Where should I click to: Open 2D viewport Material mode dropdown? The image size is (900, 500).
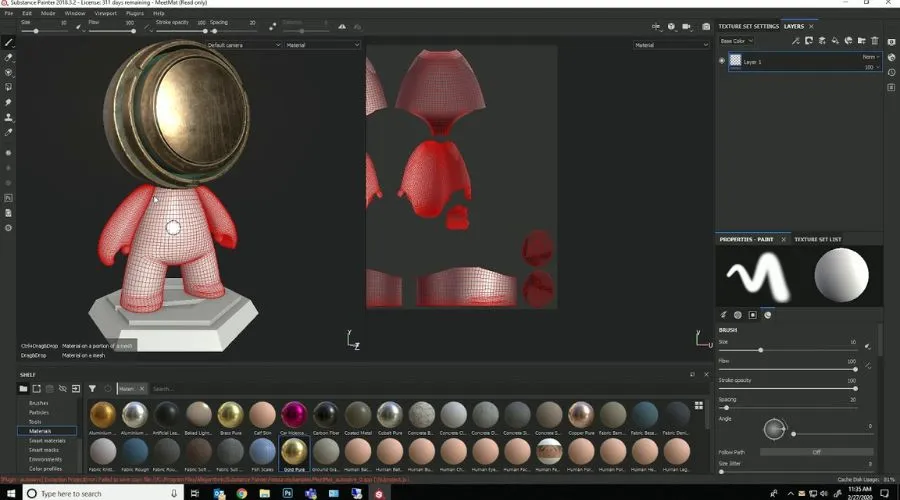(x=671, y=45)
